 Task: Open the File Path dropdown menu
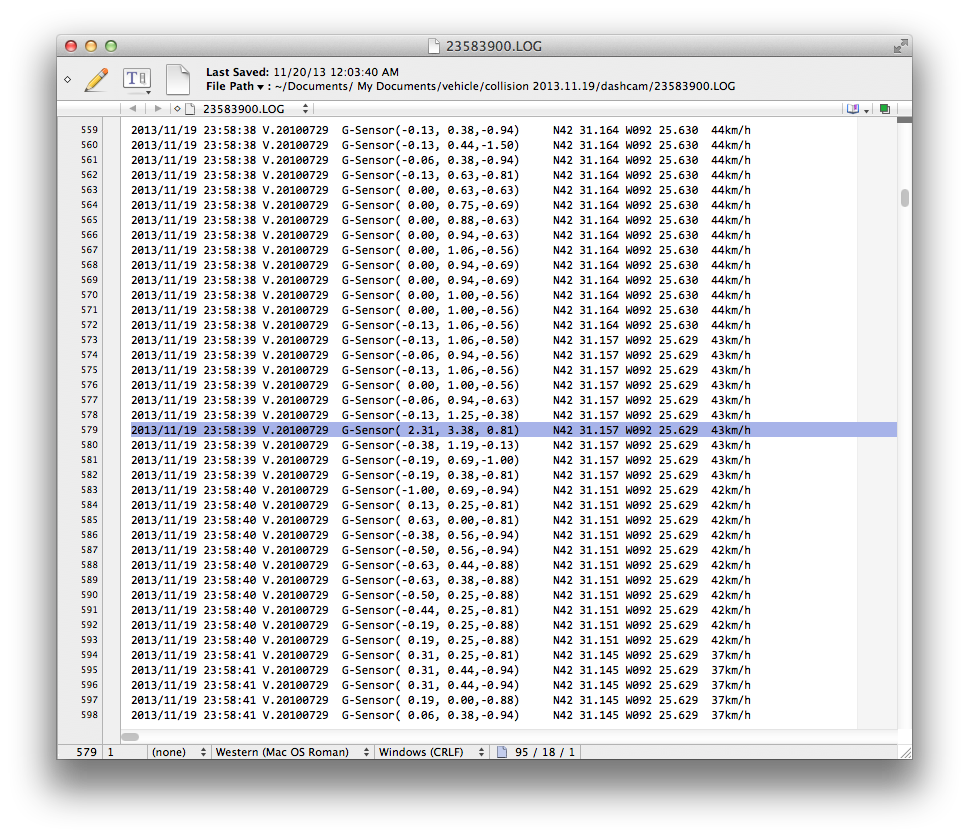point(235,87)
